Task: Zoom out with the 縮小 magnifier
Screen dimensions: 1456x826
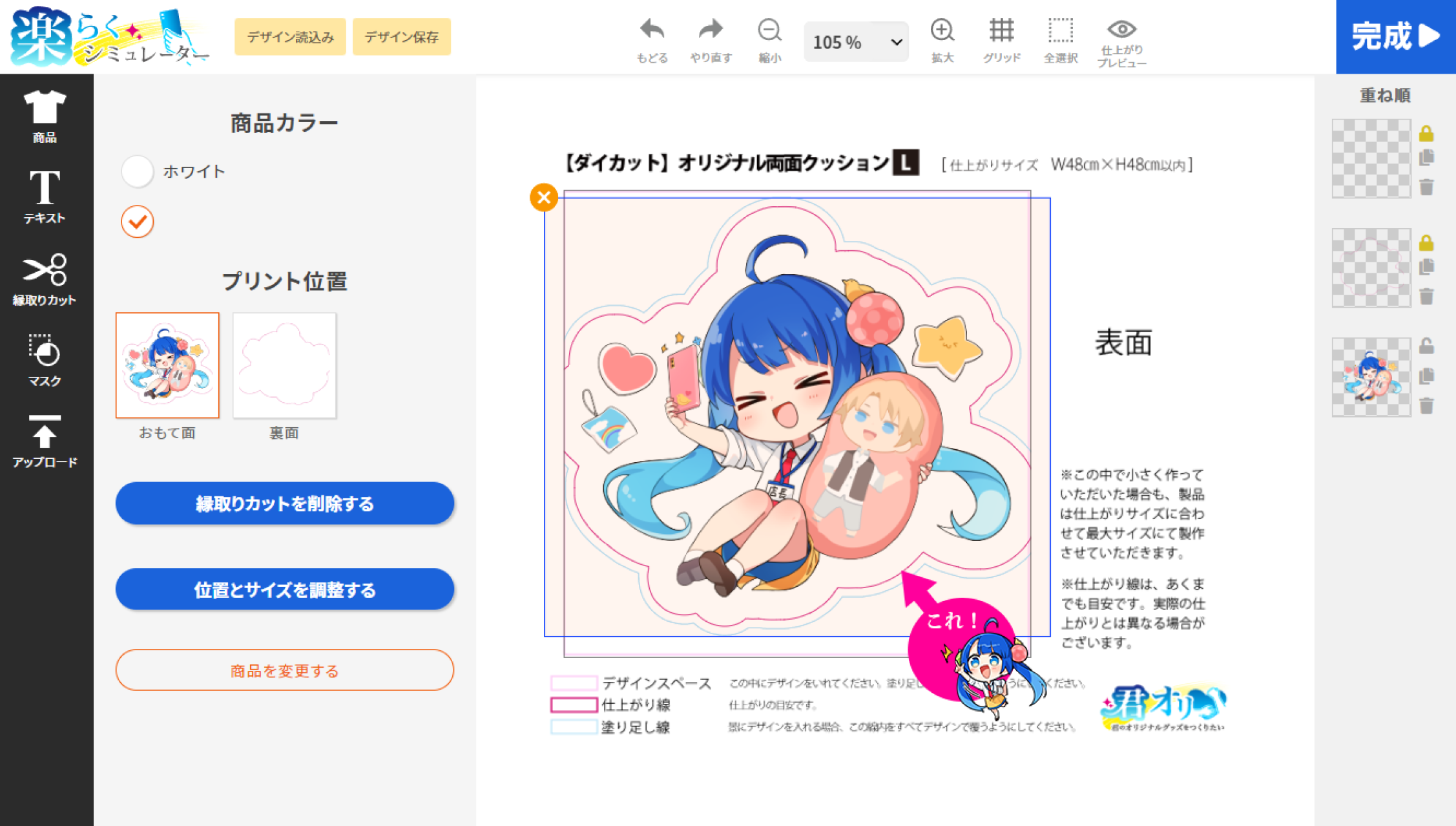Action: tap(769, 30)
